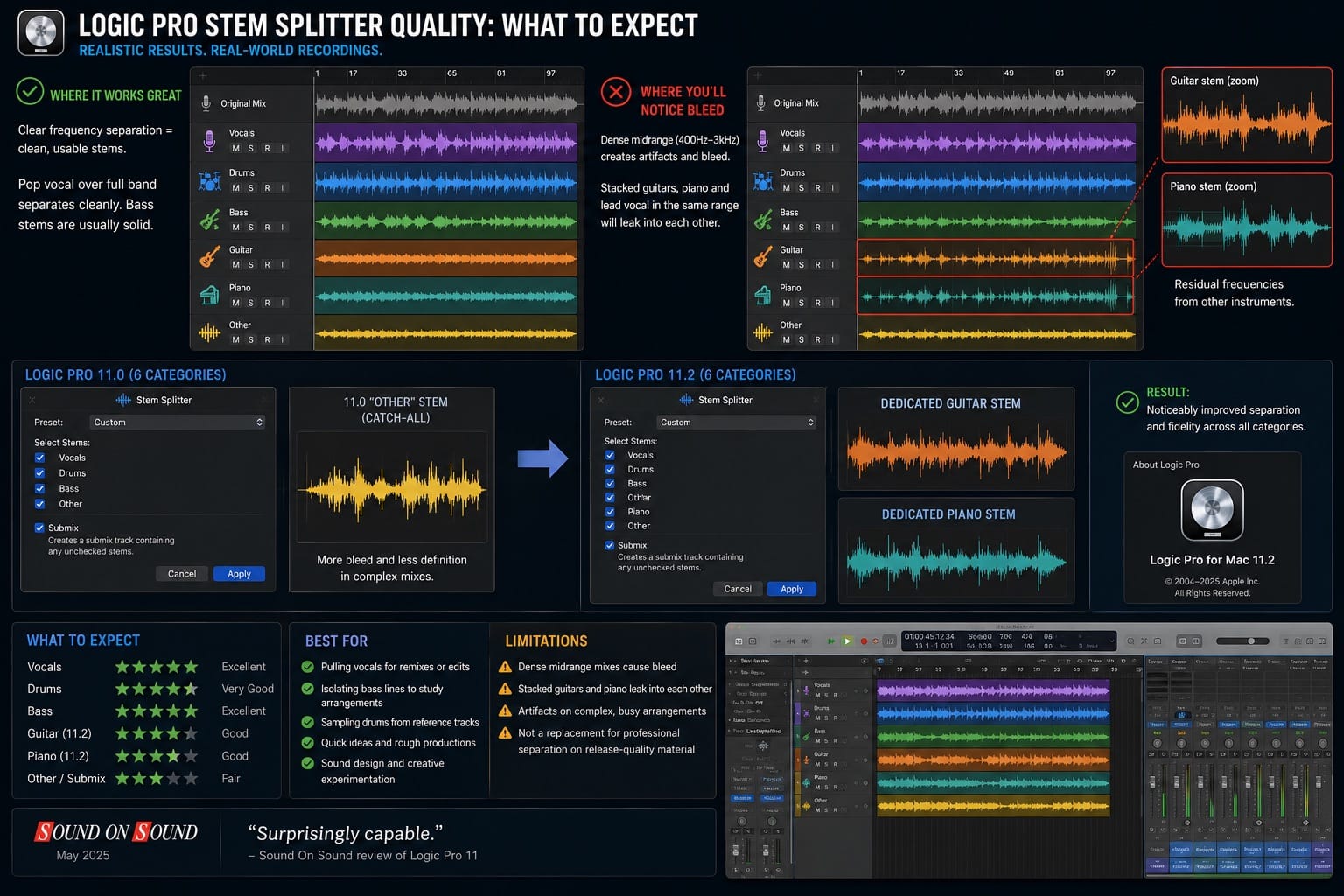Click the add-track plus above the bleed Original Mix
This screenshot has width=1344, height=896.
(758, 76)
